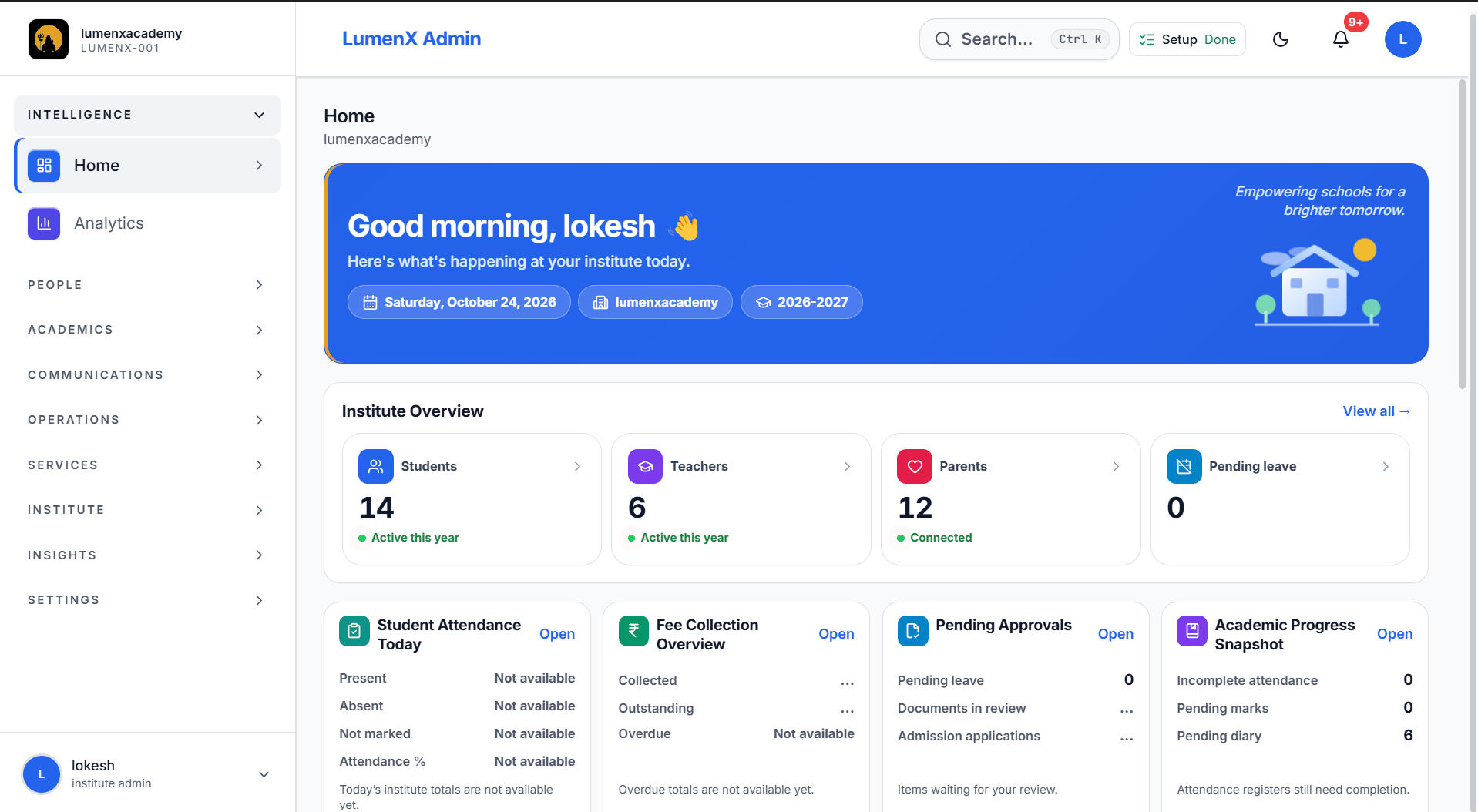Expand the SETTINGS sidebar section
This screenshot has height=812, width=1478.
[x=147, y=600]
